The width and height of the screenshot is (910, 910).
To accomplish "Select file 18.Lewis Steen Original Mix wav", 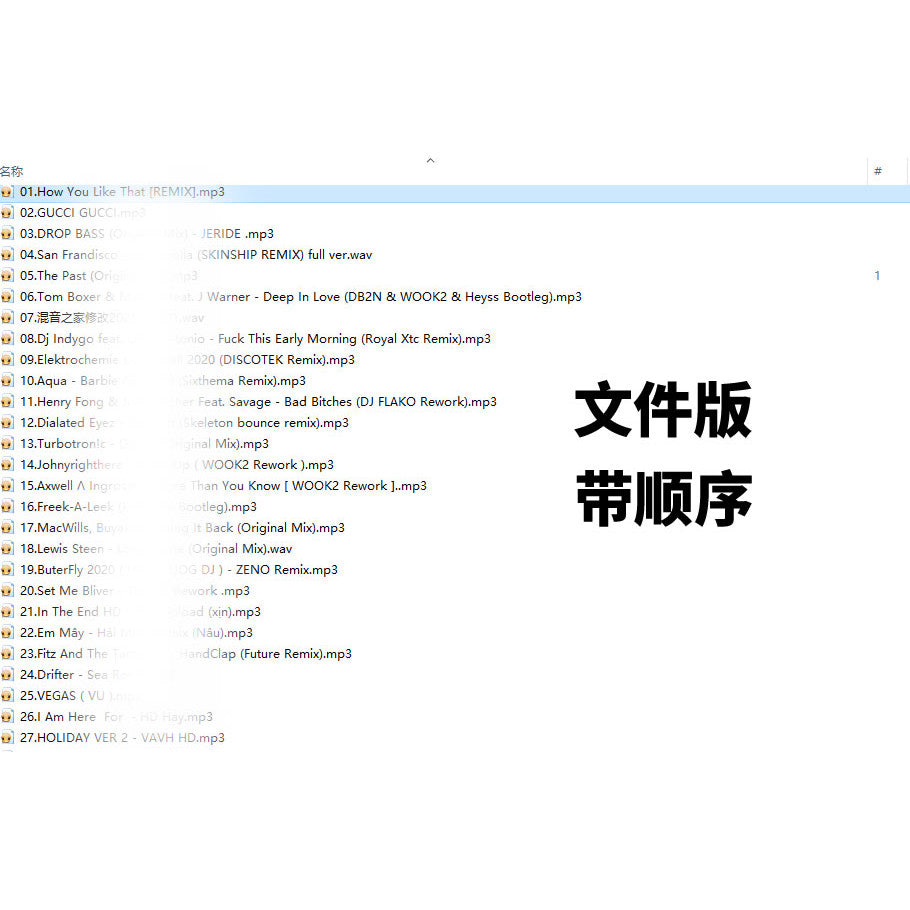I will click(x=156, y=548).
